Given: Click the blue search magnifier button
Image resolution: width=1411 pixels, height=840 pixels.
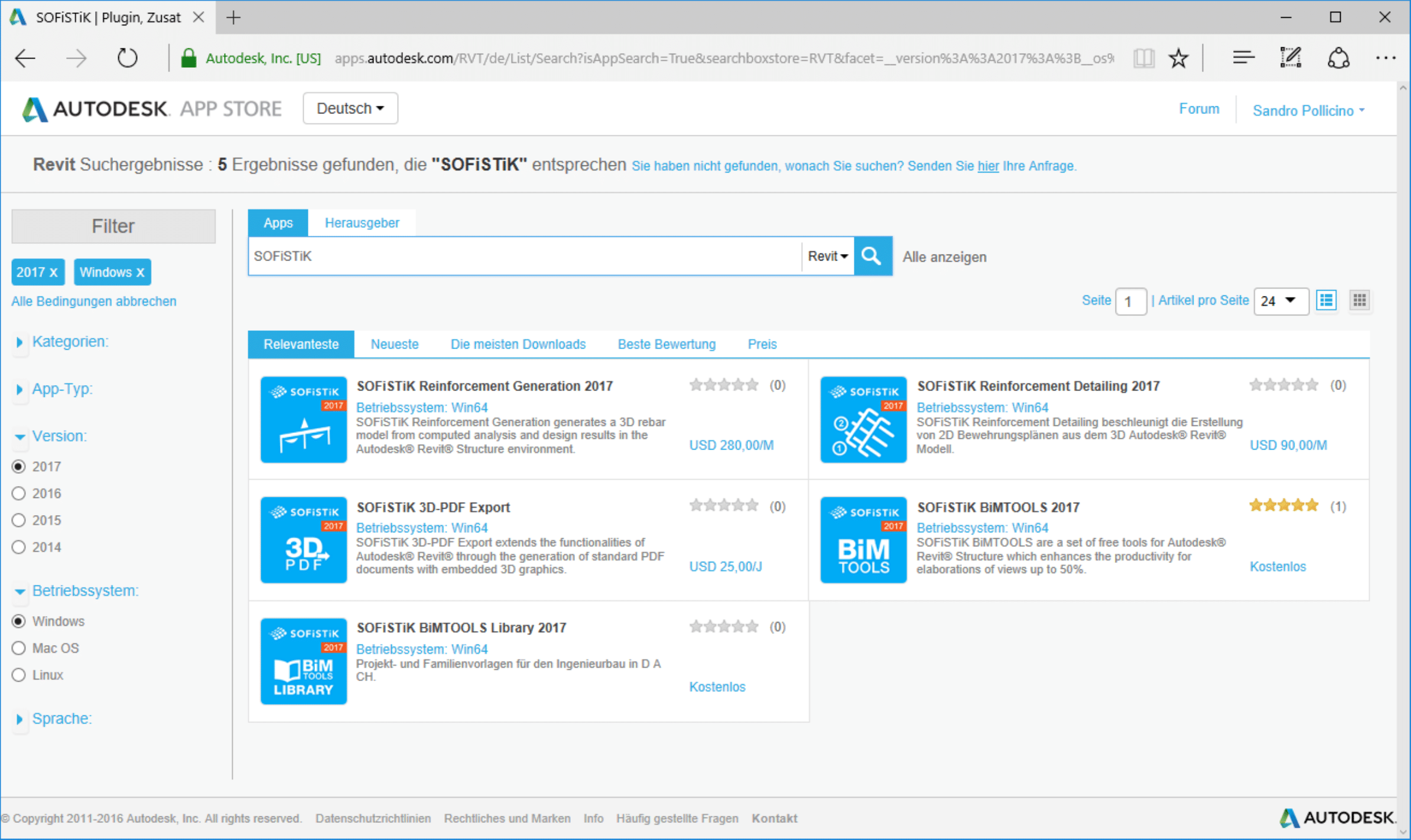Looking at the screenshot, I should tap(872, 256).
